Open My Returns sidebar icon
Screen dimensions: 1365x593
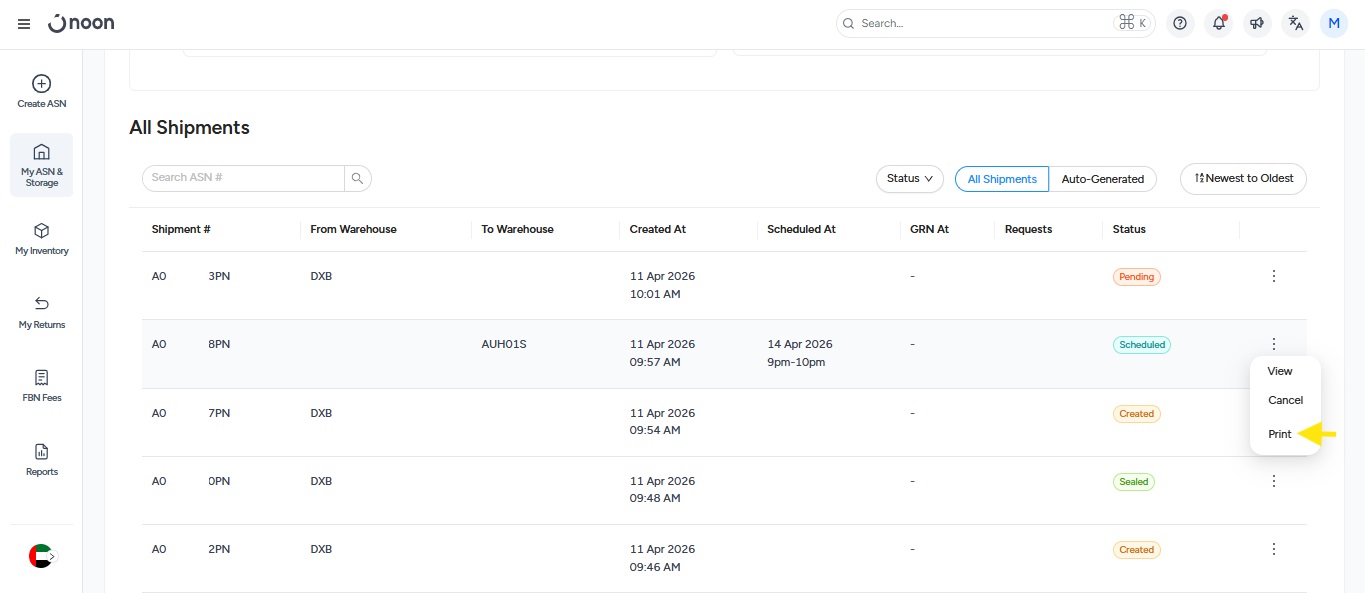tap(41, 304)
